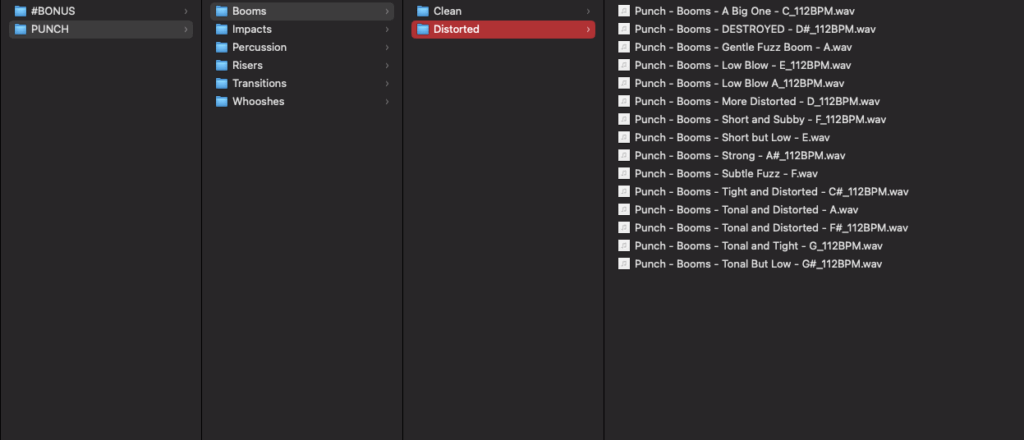Expand Whooshes using its chevron
This screenshot has height=440, width=1024.
[x=387, y=102]
